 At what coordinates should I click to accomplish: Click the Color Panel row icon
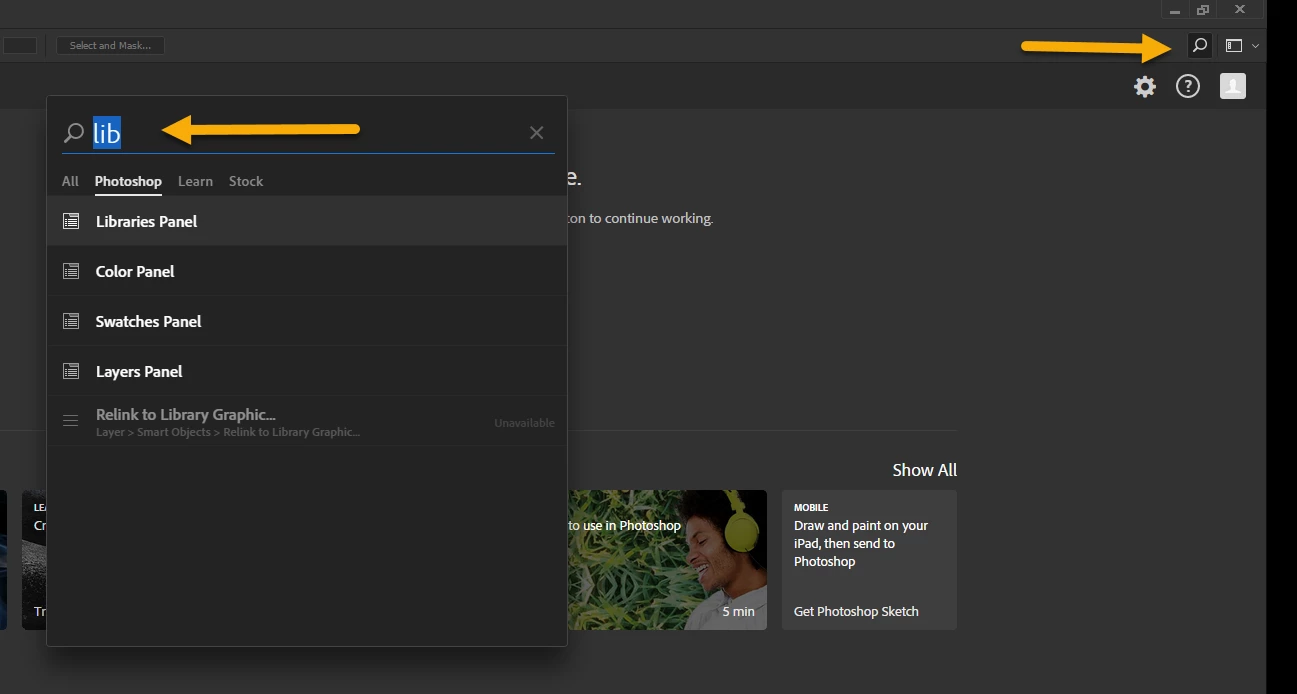pos(71,271)
